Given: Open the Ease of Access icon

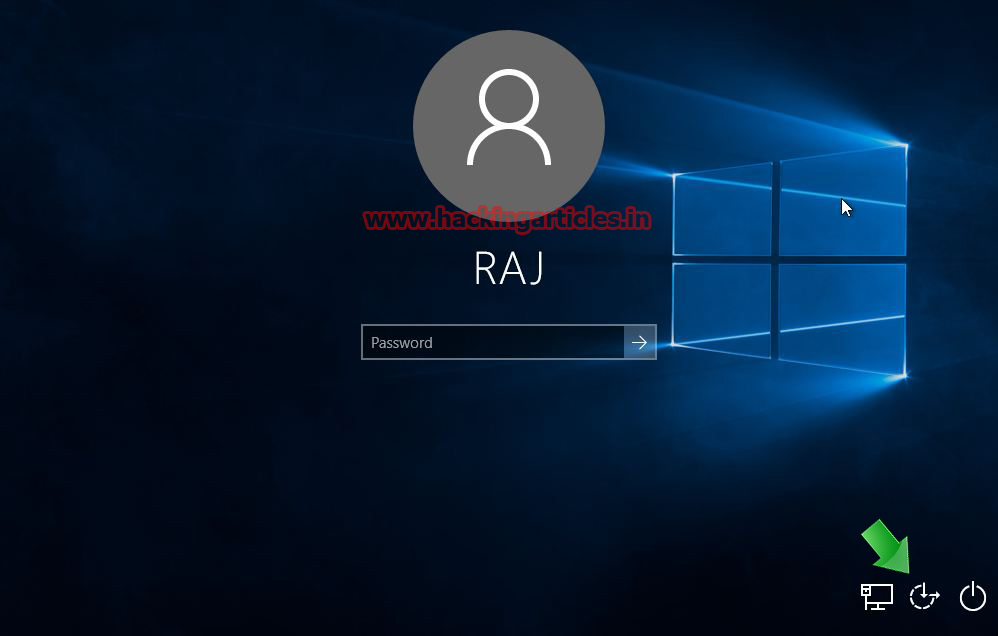Looking at the screenshot, I should [x=924, y=597].
